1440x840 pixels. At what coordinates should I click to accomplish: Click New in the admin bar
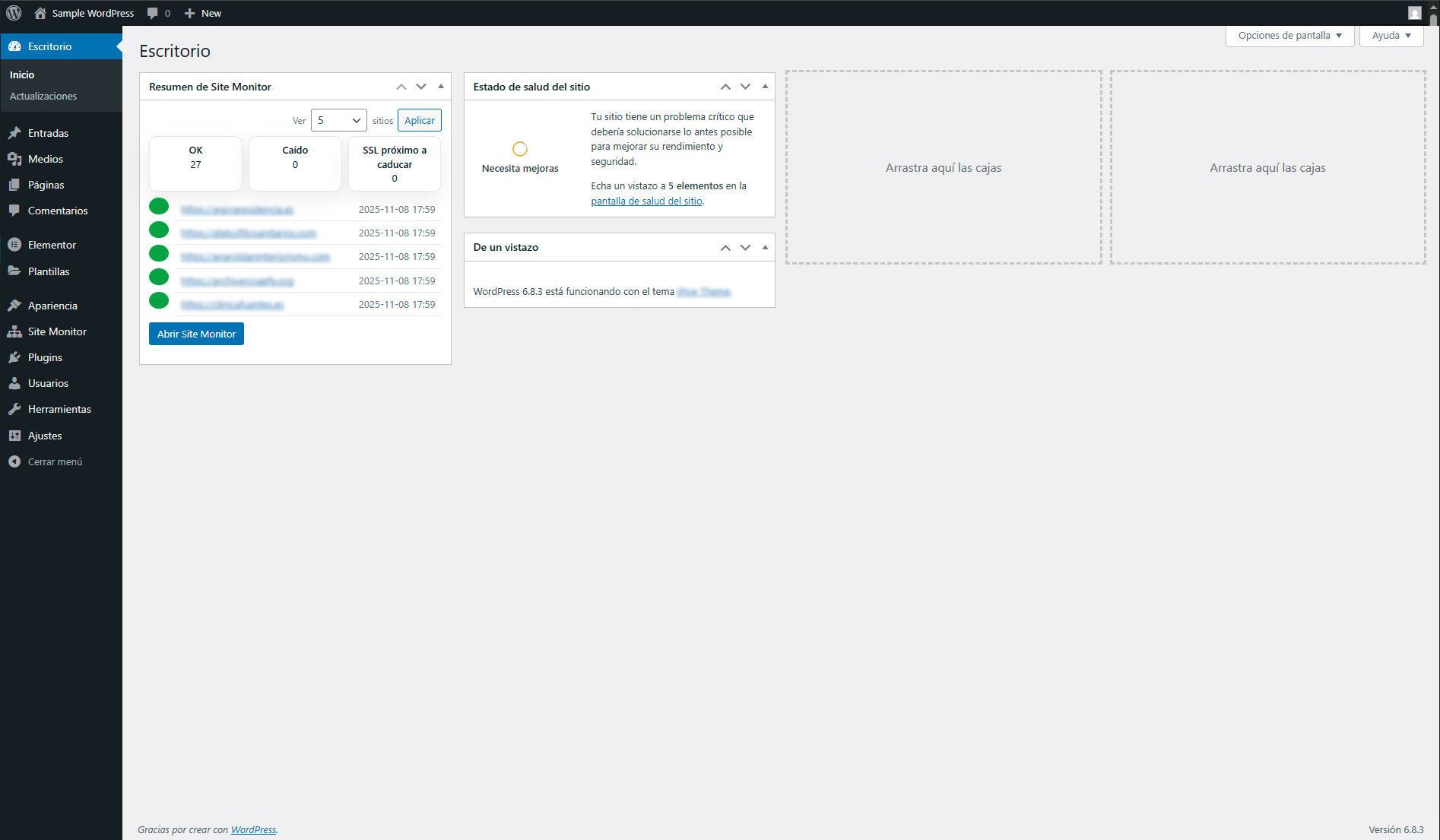click(203, 13)
